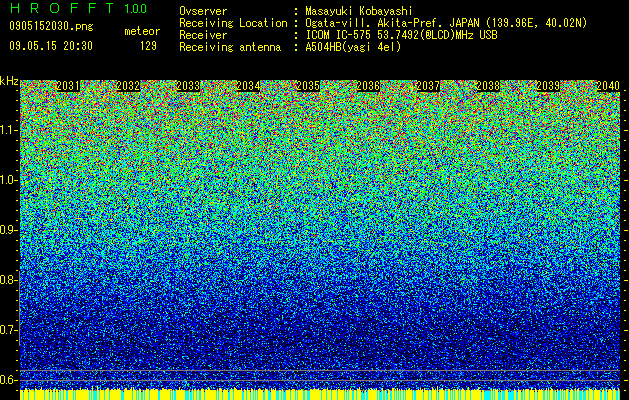Select the 2039 time label

tap(548, 86)
